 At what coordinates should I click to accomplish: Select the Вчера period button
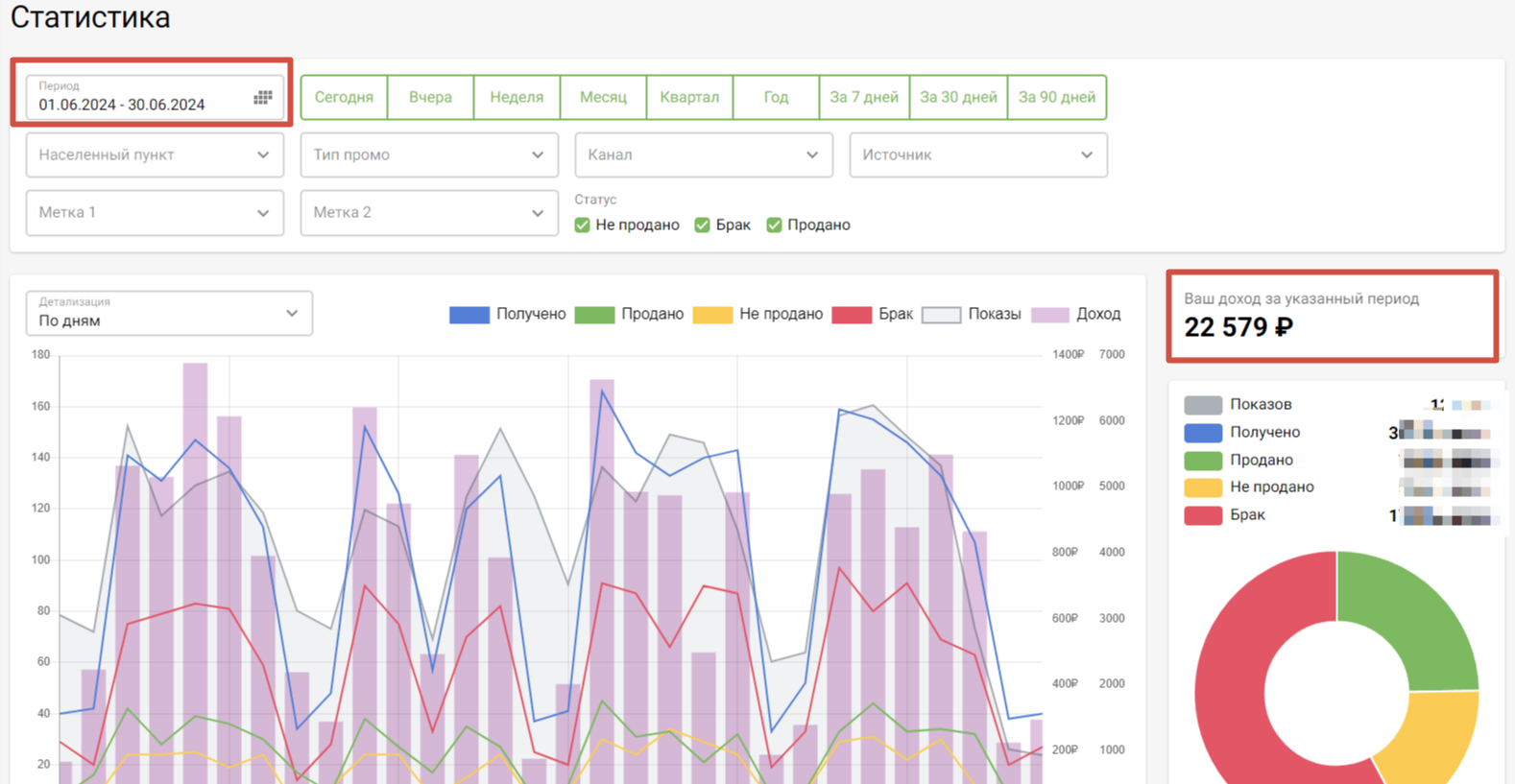coord(430,97)
